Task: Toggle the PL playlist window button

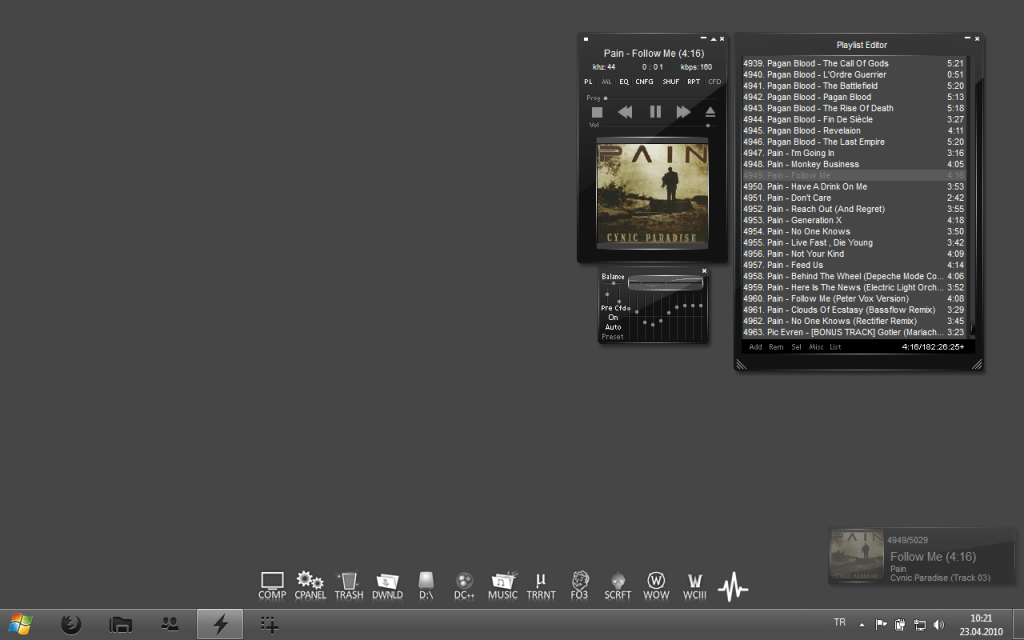Action: (588, 82)
